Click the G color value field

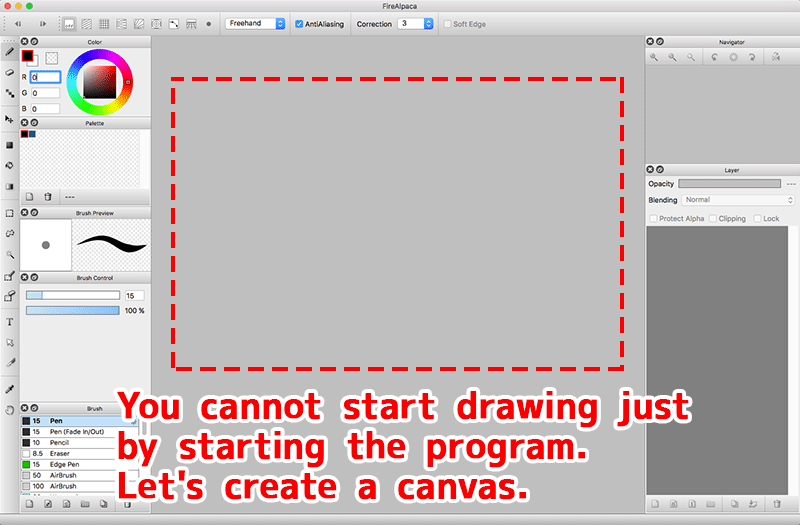coord(45,93)
